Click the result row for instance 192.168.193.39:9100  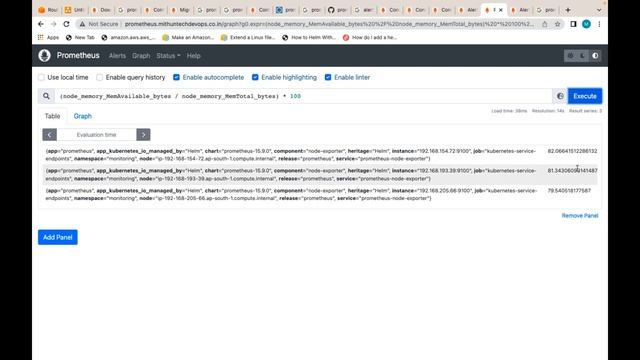click(x=320, y=175)
